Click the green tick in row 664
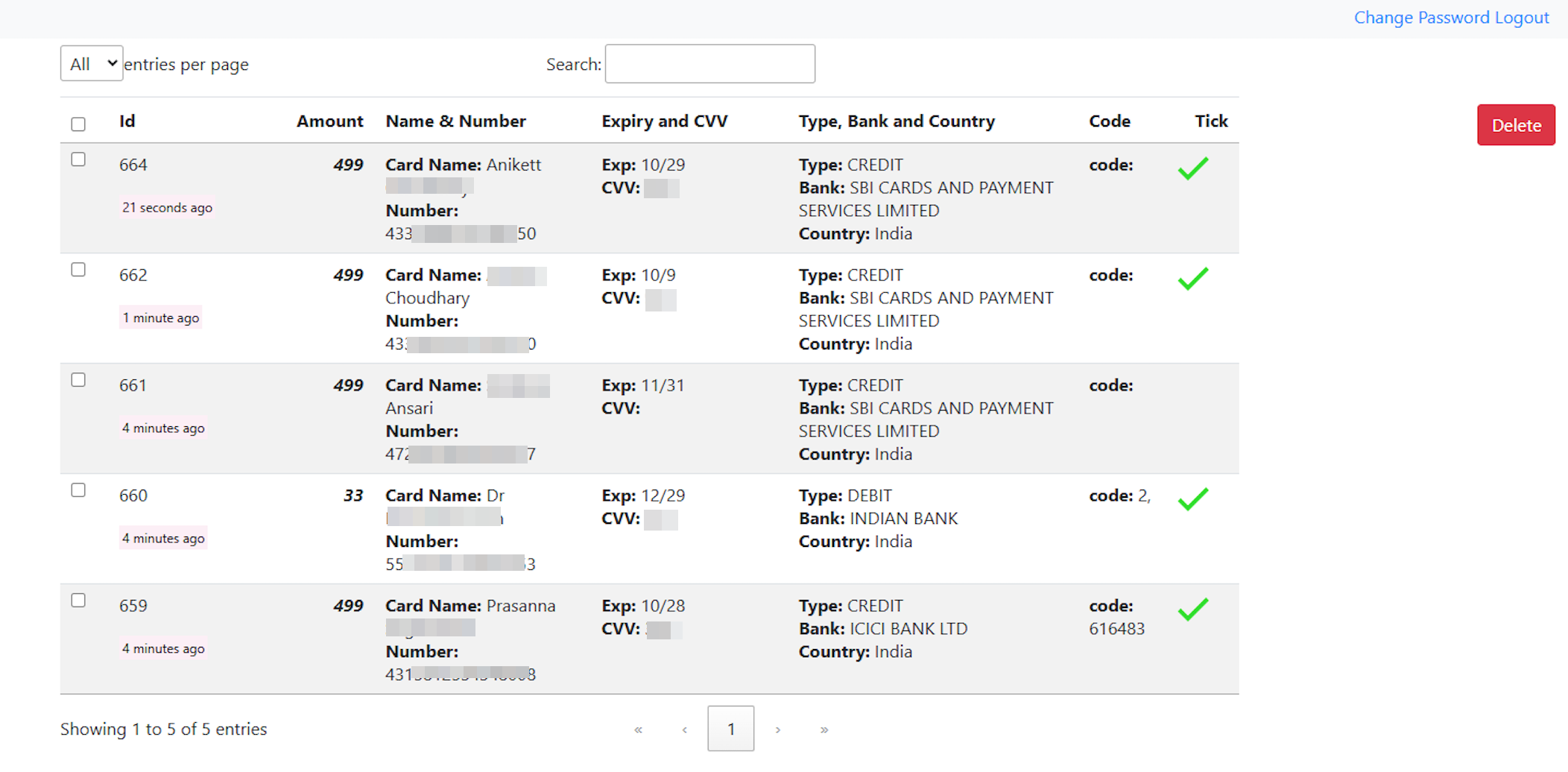The image size is (1568, 772). pos(1192,168)
